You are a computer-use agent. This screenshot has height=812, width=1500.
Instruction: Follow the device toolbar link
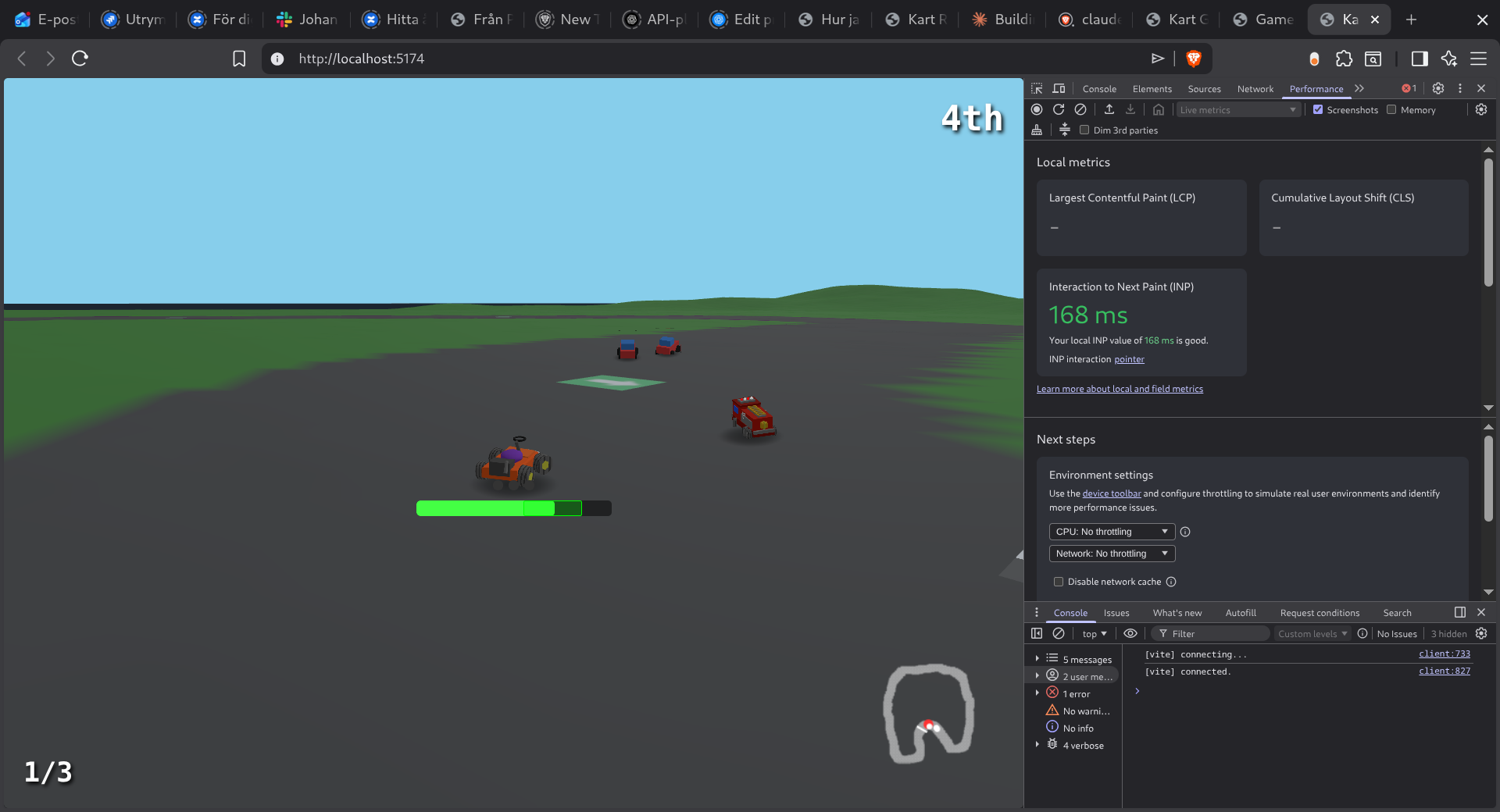click(x=1111, y=493)
